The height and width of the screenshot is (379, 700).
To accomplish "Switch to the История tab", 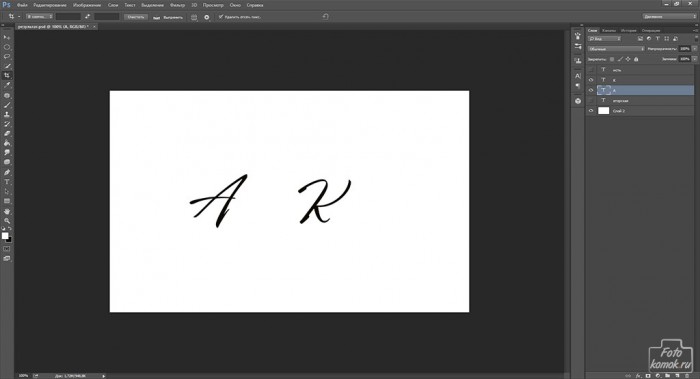I will (629, 30).
